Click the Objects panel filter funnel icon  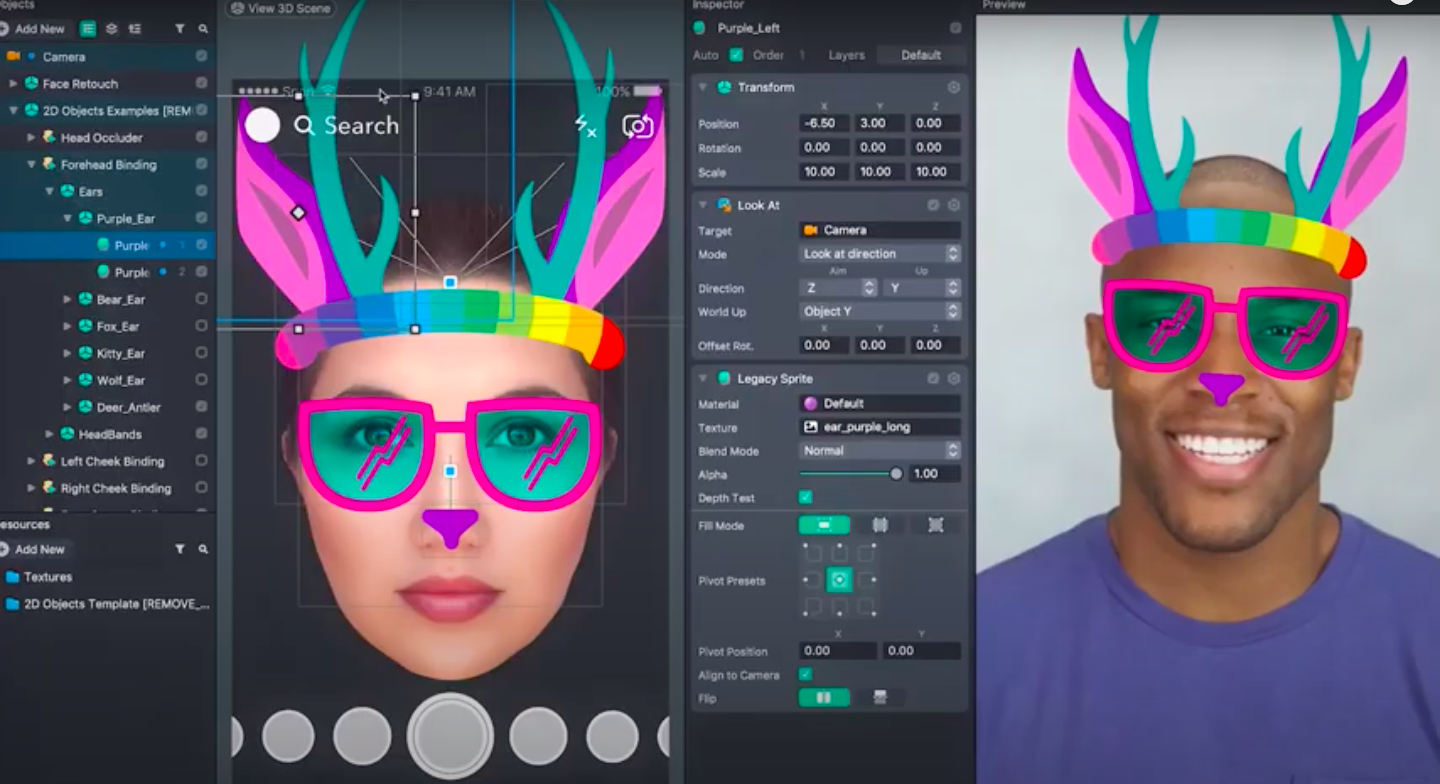[x=180, y=30]
